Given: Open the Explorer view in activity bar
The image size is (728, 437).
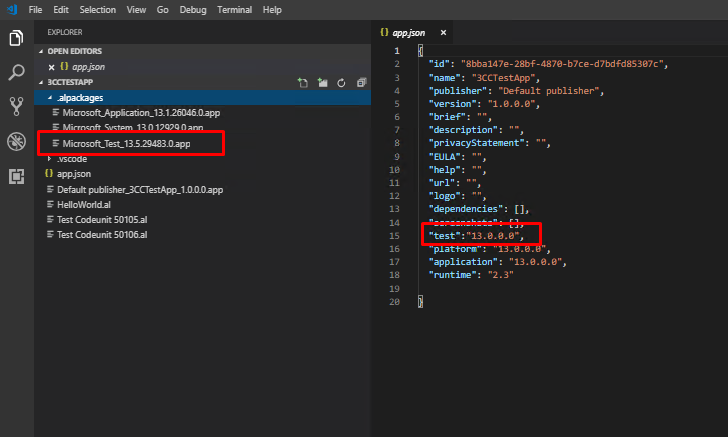Looking at the screenshot, I should (16, 38).
